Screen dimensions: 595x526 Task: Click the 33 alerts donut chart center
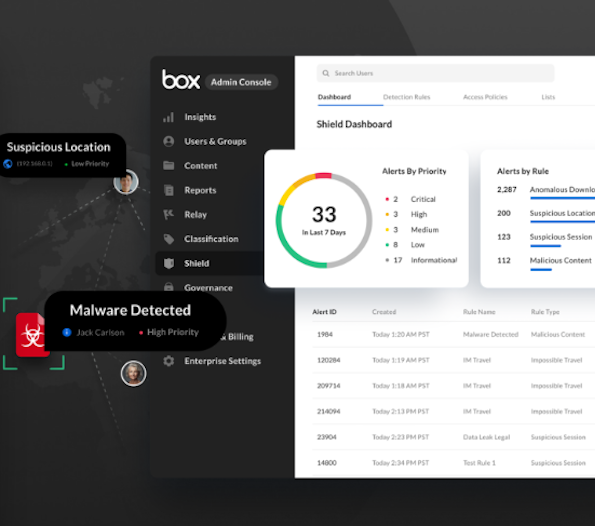point(324,220)
